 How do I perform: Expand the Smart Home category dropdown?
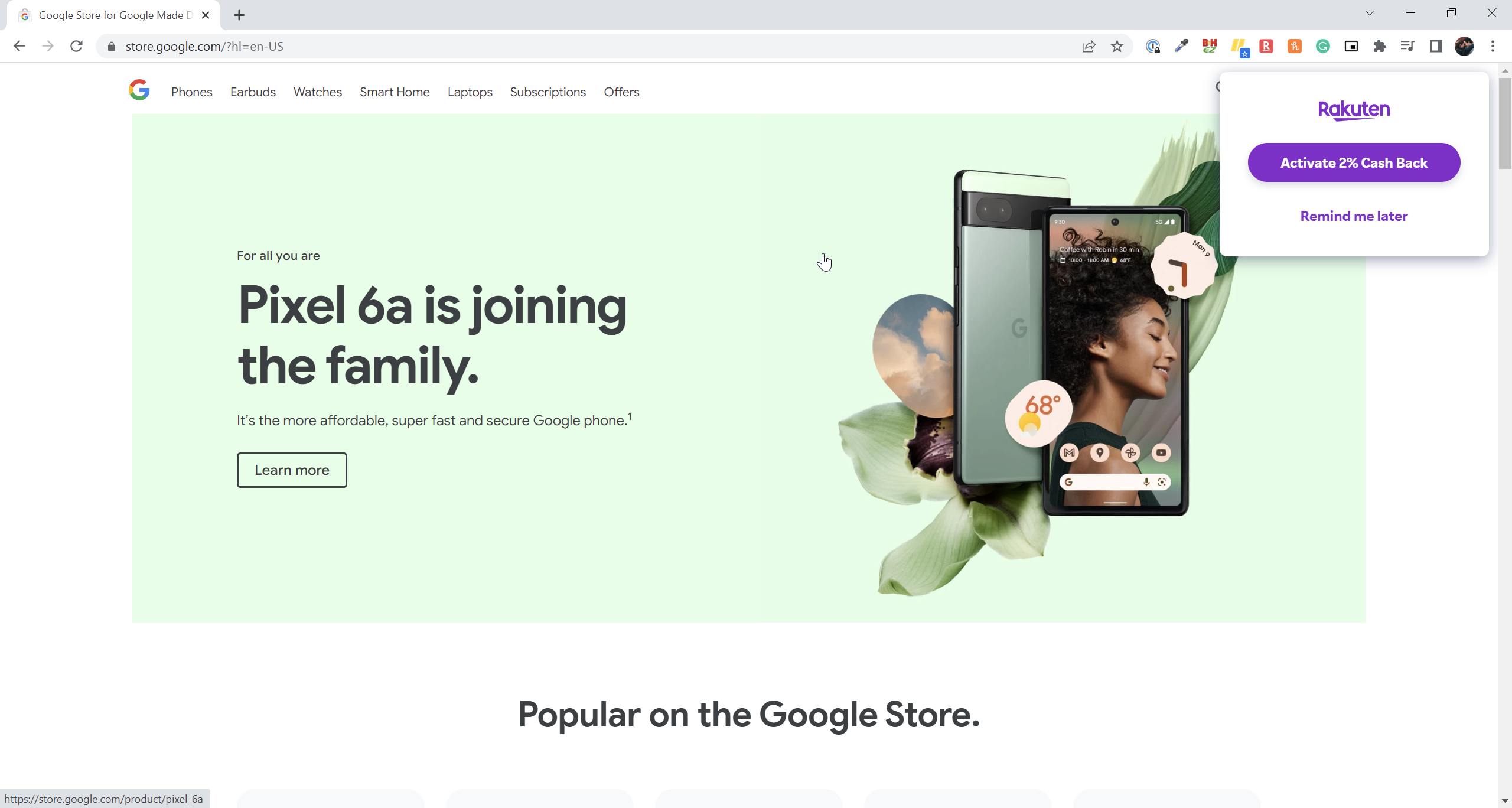point(395,92)
